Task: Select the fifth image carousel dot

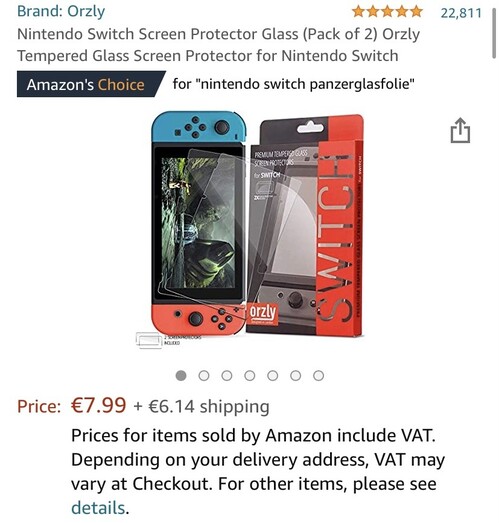Action: [x=273, y=376]
